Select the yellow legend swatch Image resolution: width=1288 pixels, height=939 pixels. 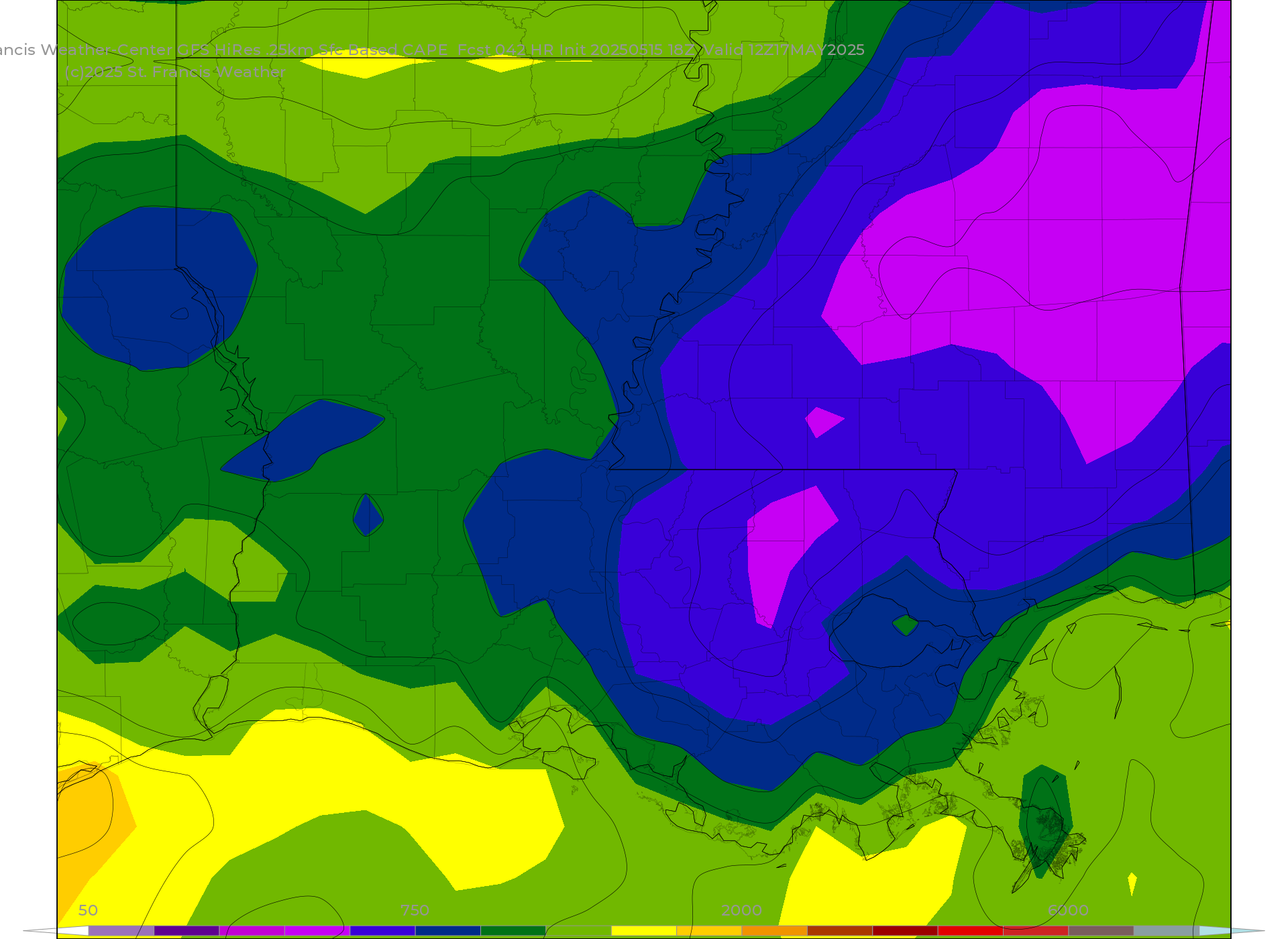tap(643, 931)
